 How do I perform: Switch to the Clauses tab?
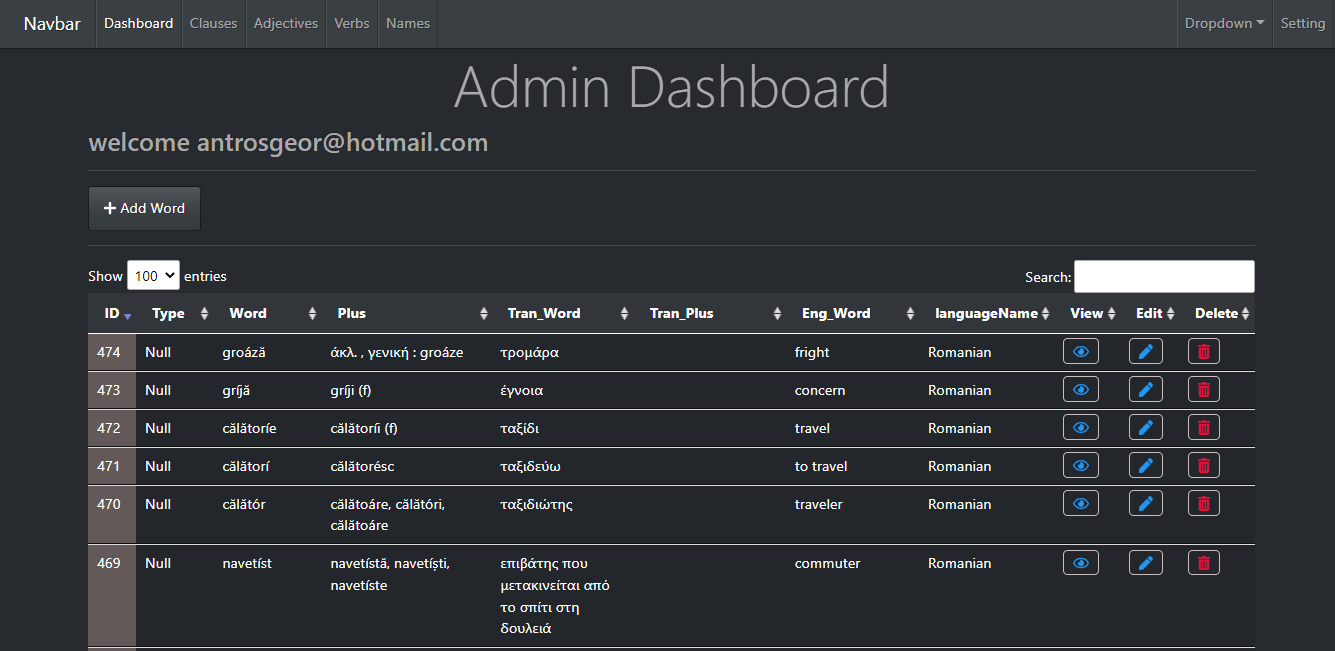click(x=213, y=23)
